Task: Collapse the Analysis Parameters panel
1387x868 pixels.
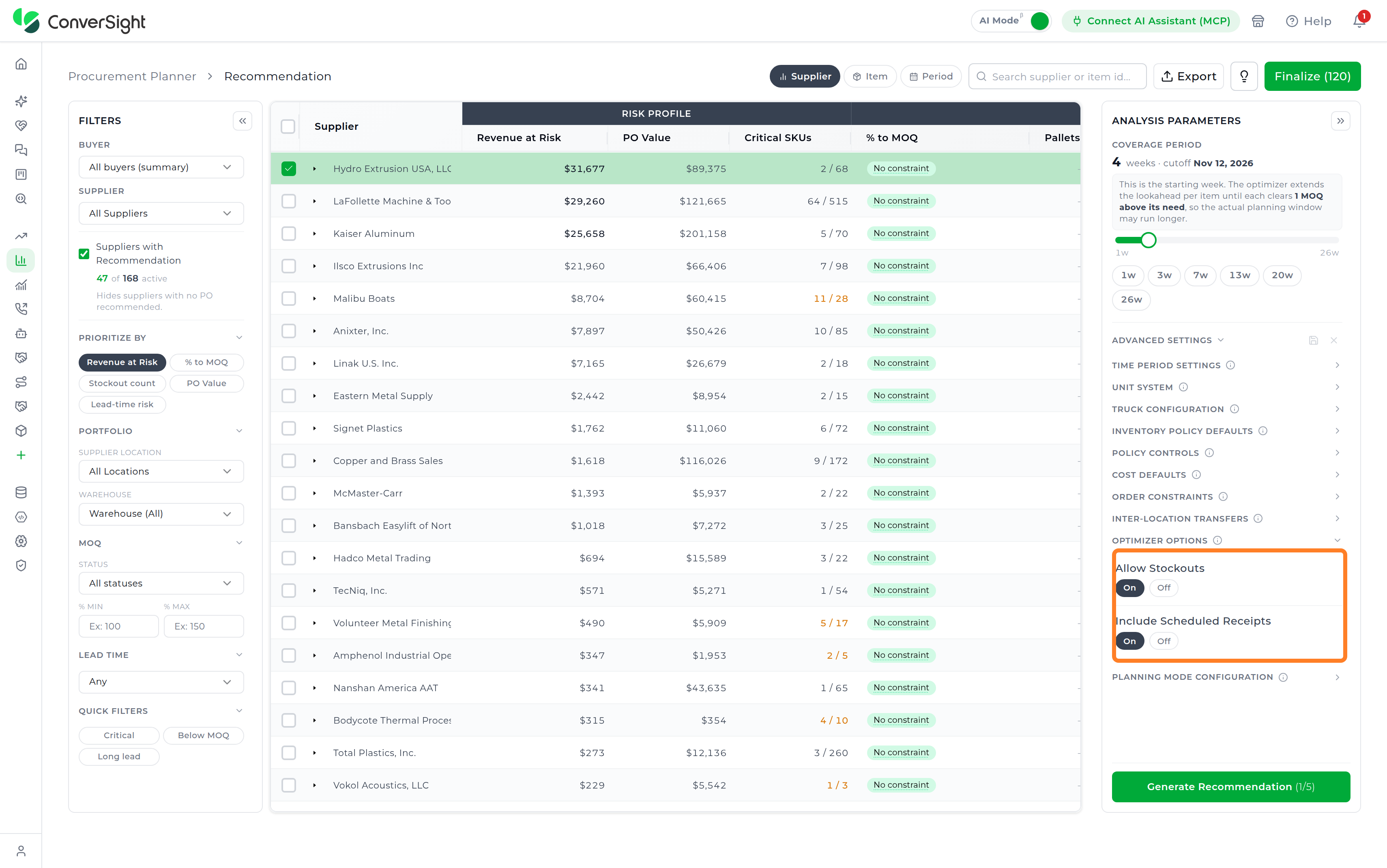Action: click(1340, 120)
